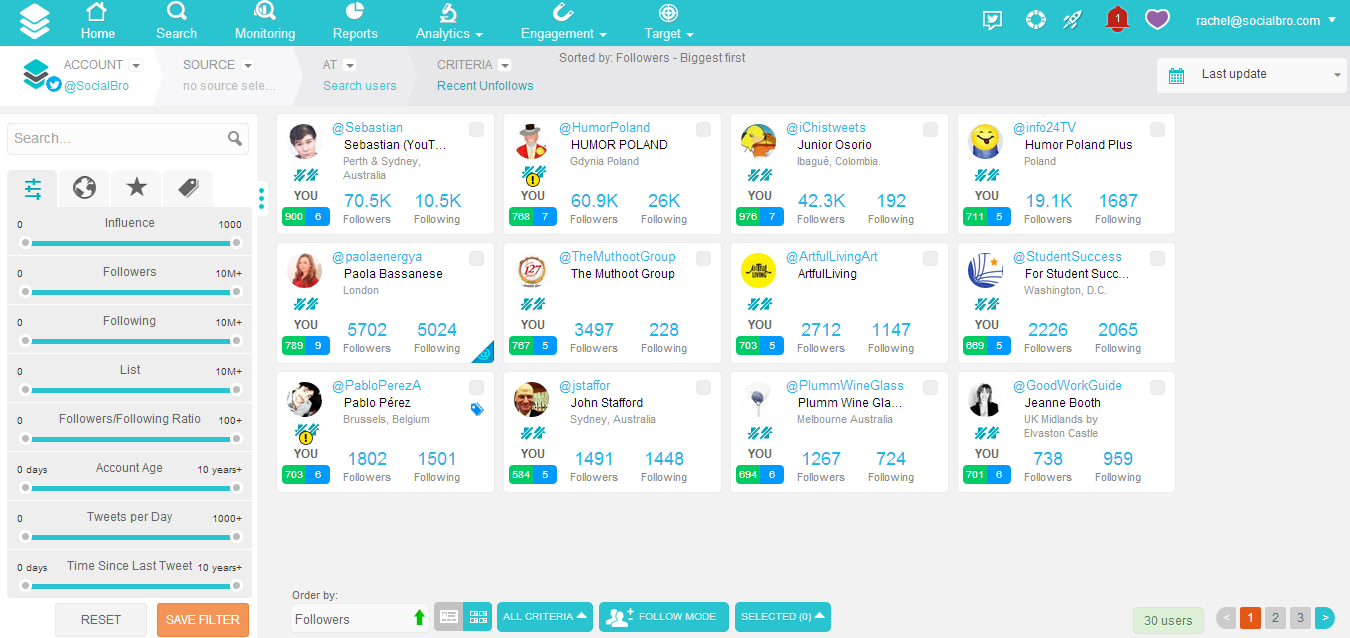Viewport: 1350px width, 638px height.
Task: Click the green ascending order arrow
Action: (419, 619)
